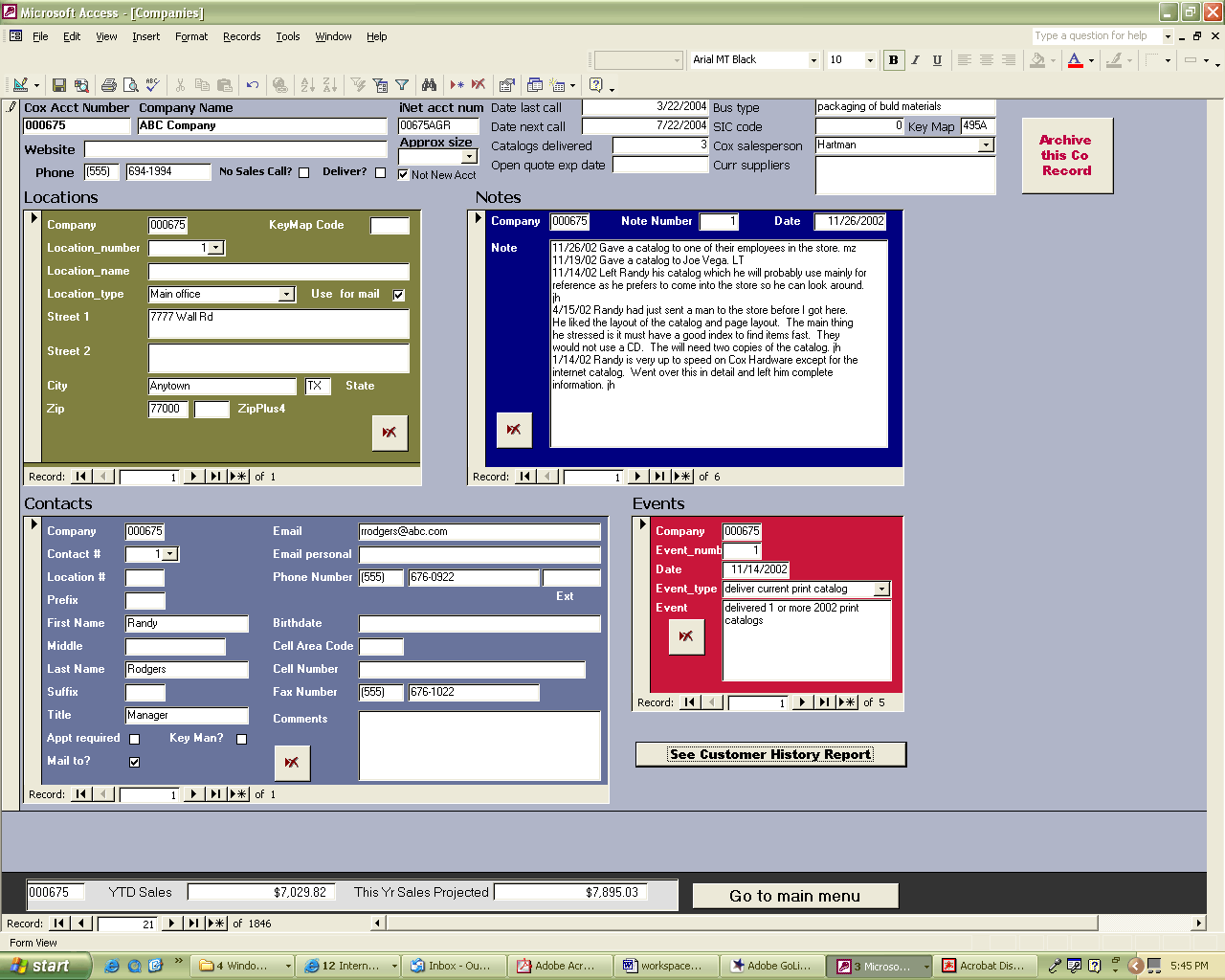The width and height of the screenshot is (1225, 980).
Task: Click into the Website input field
Action: tap(235, 149)
